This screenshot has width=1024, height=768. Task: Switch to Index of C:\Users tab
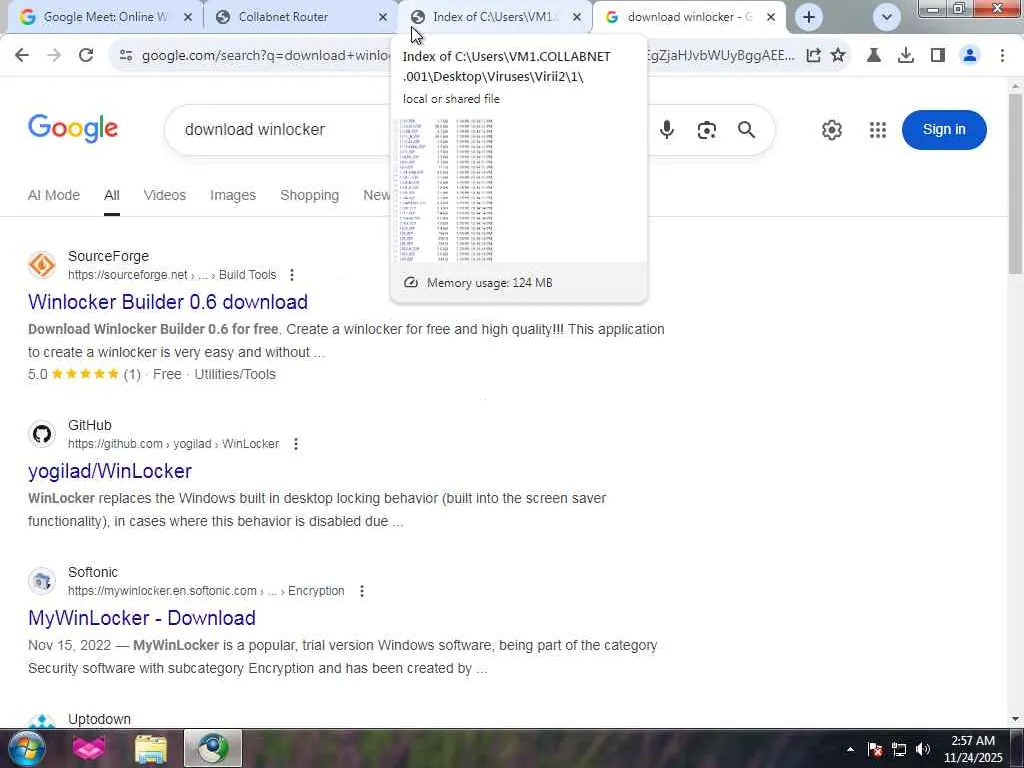pyautogui.click(x=495, y=17)
